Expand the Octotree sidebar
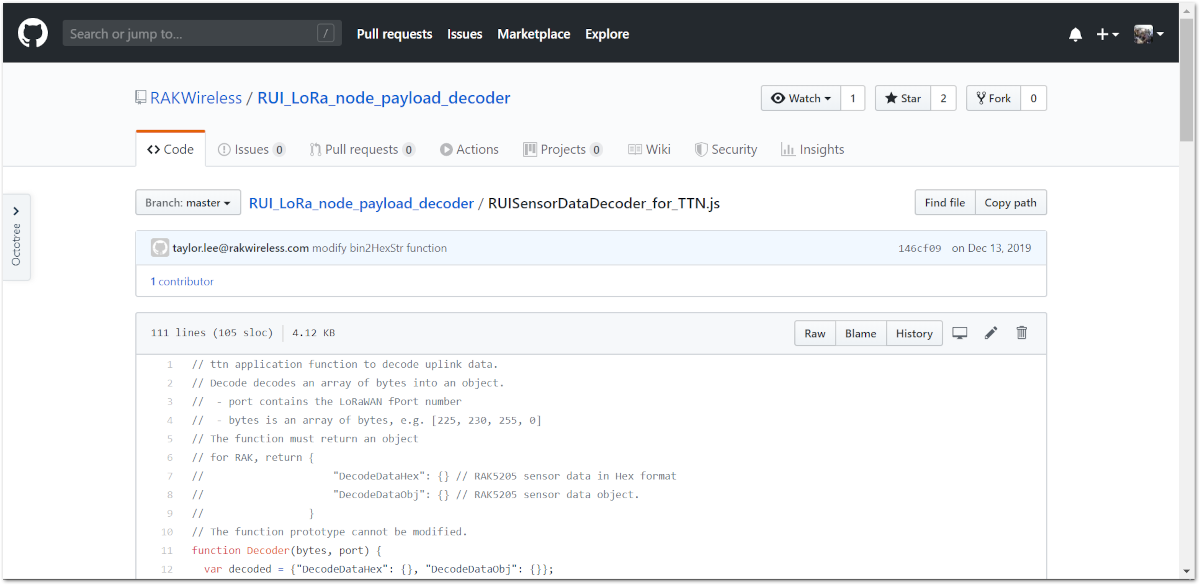This screenshot has width=1200, height=585. [16, 236]
